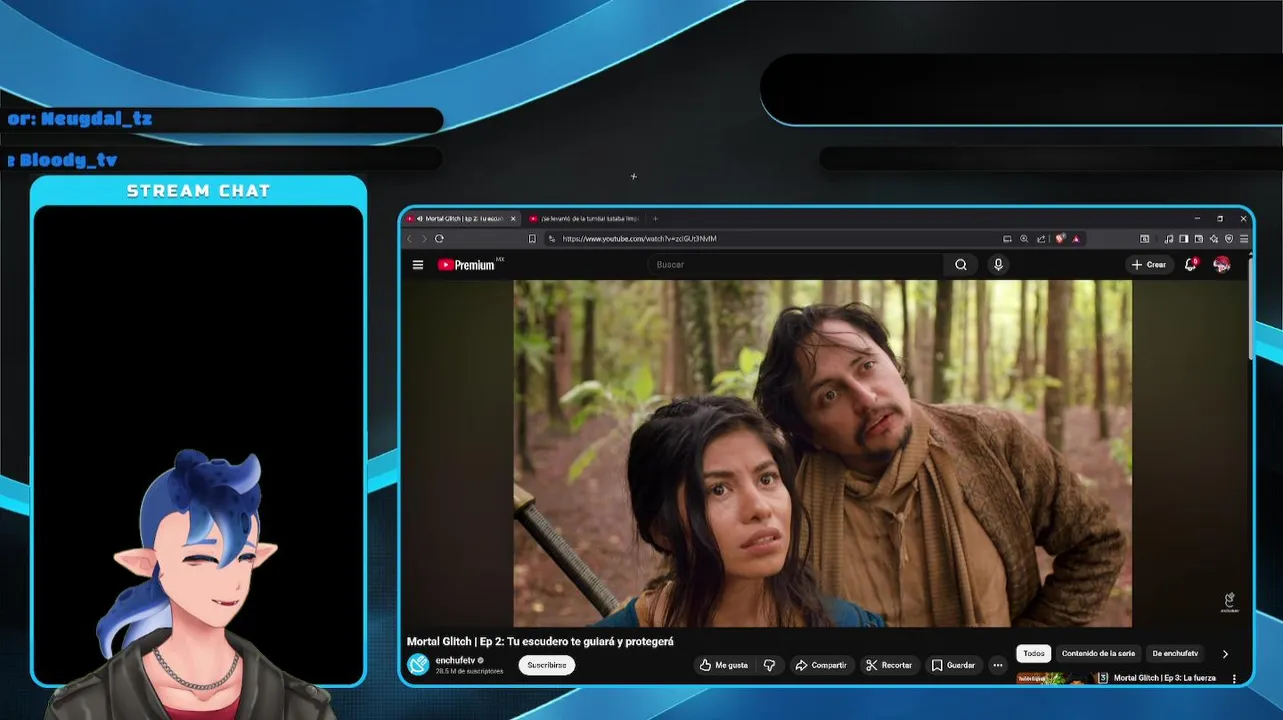The width and height of the screenshot is (1283, 720).
Task: Open Brave VPN shield icon
Action: point(1229,239)
